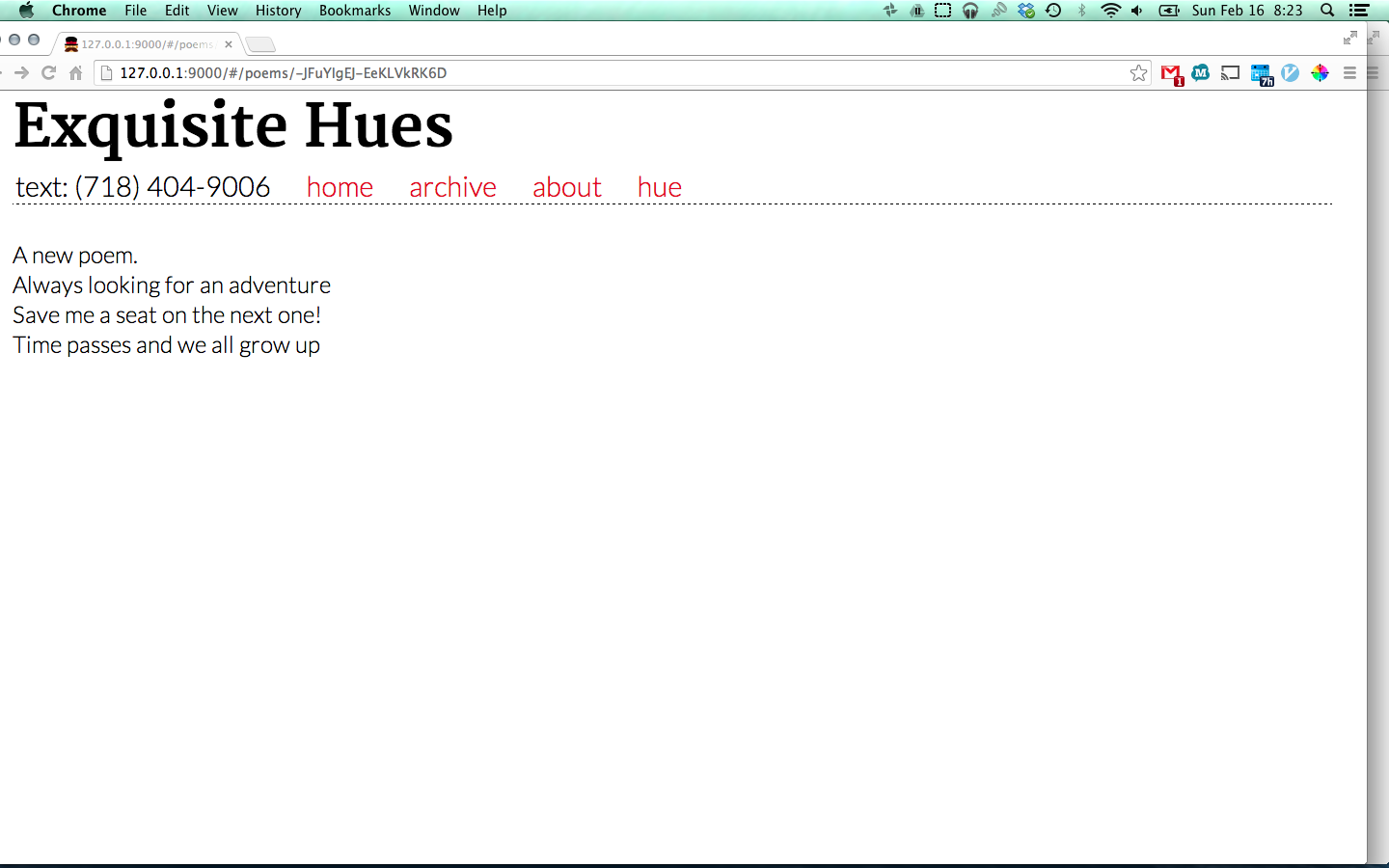
Task: Open the calendar extension showing 7h
Action: pyautogui.click(x=1262, y=74)
